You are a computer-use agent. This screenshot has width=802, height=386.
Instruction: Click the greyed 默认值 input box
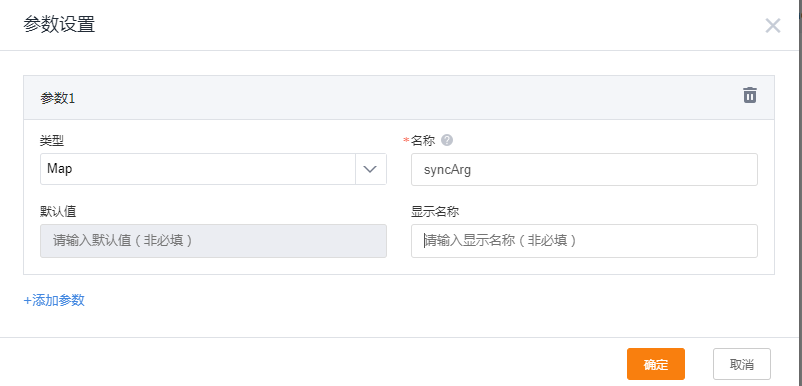point(213,241)
